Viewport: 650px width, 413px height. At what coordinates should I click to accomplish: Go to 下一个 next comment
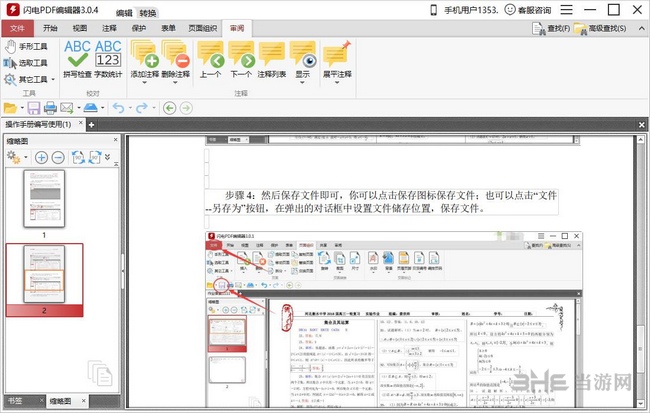(241, 59)
